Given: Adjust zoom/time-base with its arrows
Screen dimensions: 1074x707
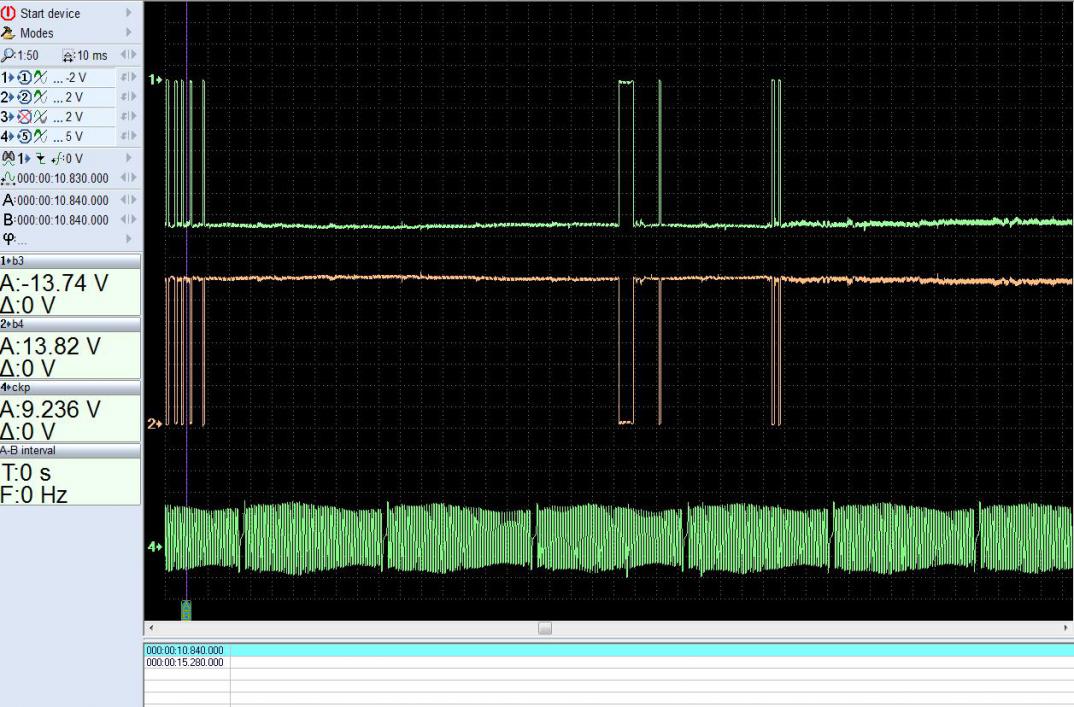Looking at the screenshot, I should [x=129, y=55].
